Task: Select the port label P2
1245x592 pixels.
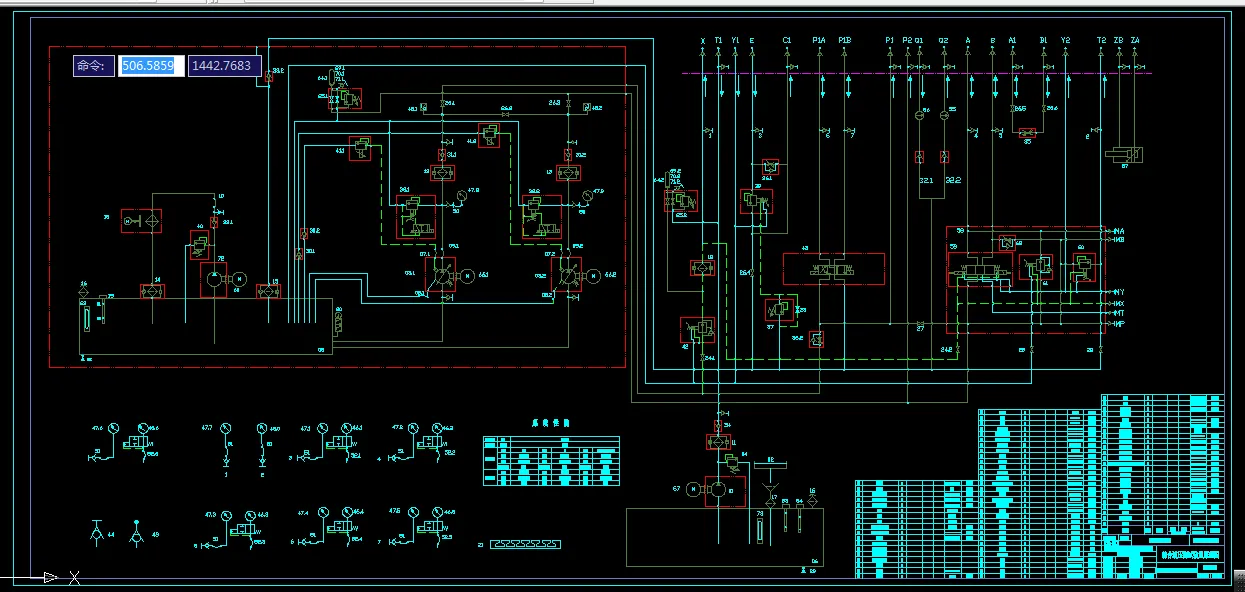Action: pos(907,40)
